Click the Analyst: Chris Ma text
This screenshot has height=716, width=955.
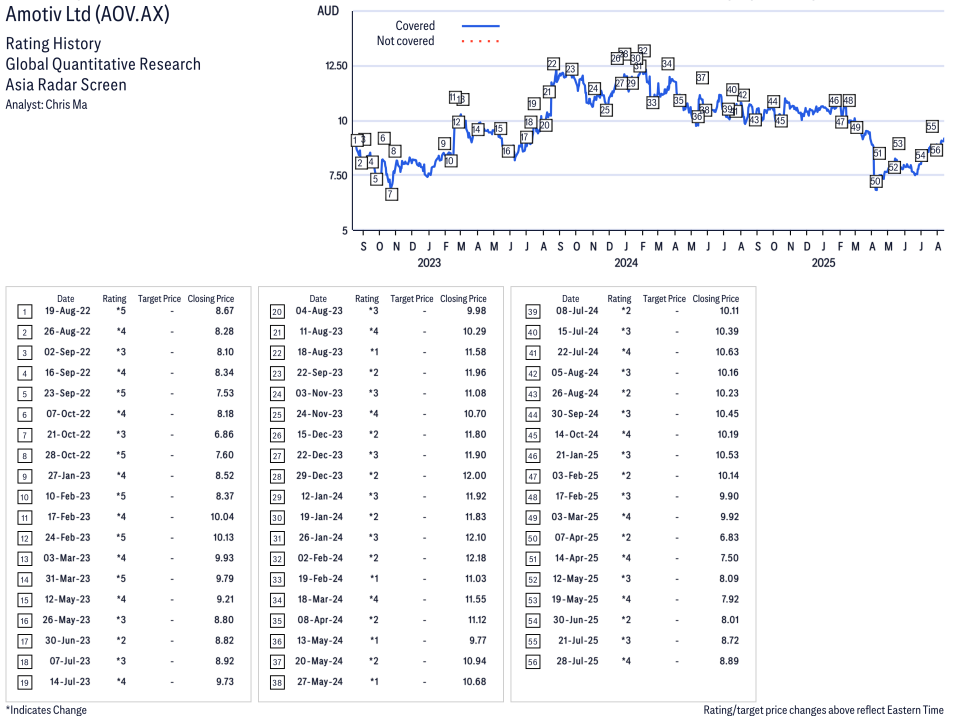point(46,105)
